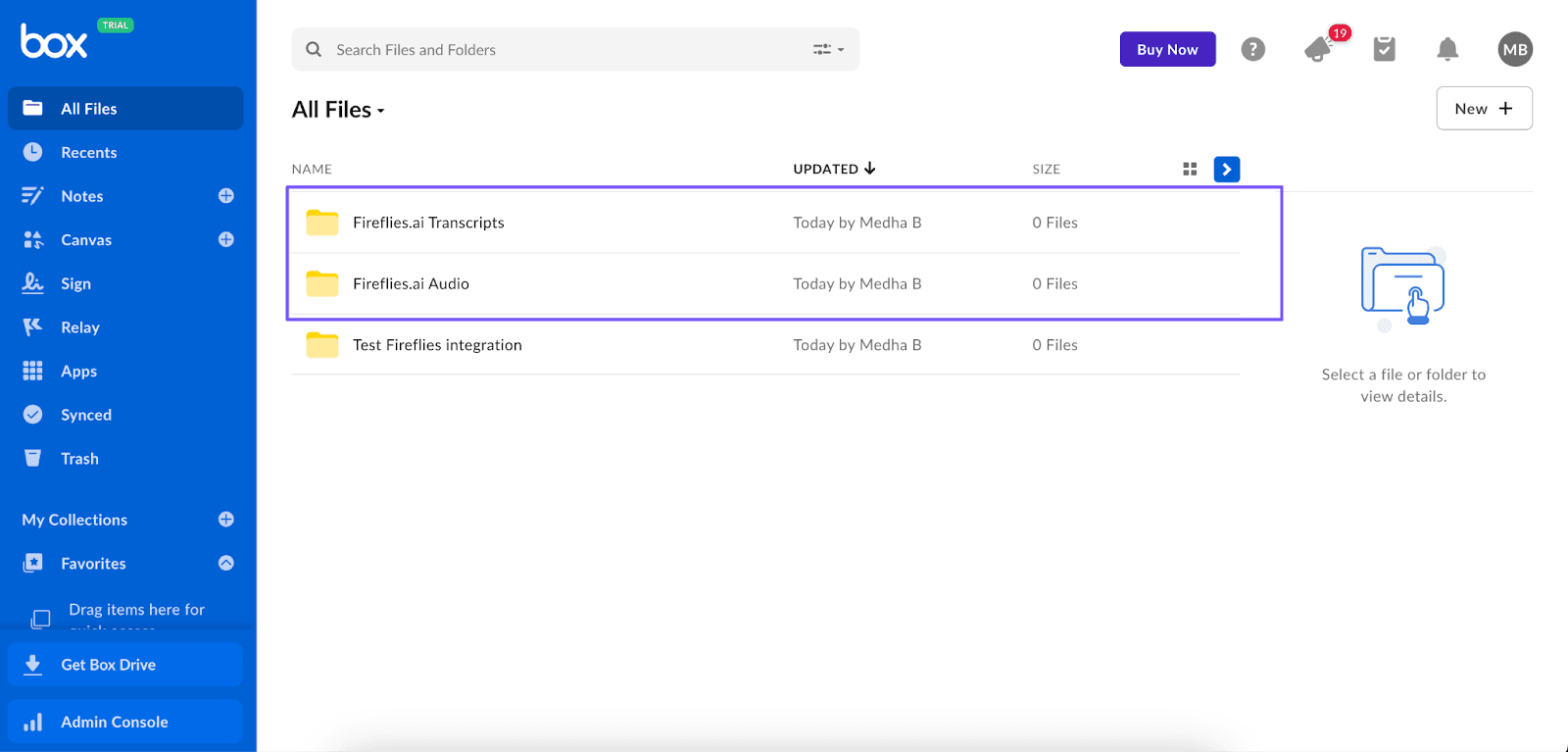Open Admin Console
This screenshot has width=1568, height=752.
pyautogui.click(x=125, y=722)
